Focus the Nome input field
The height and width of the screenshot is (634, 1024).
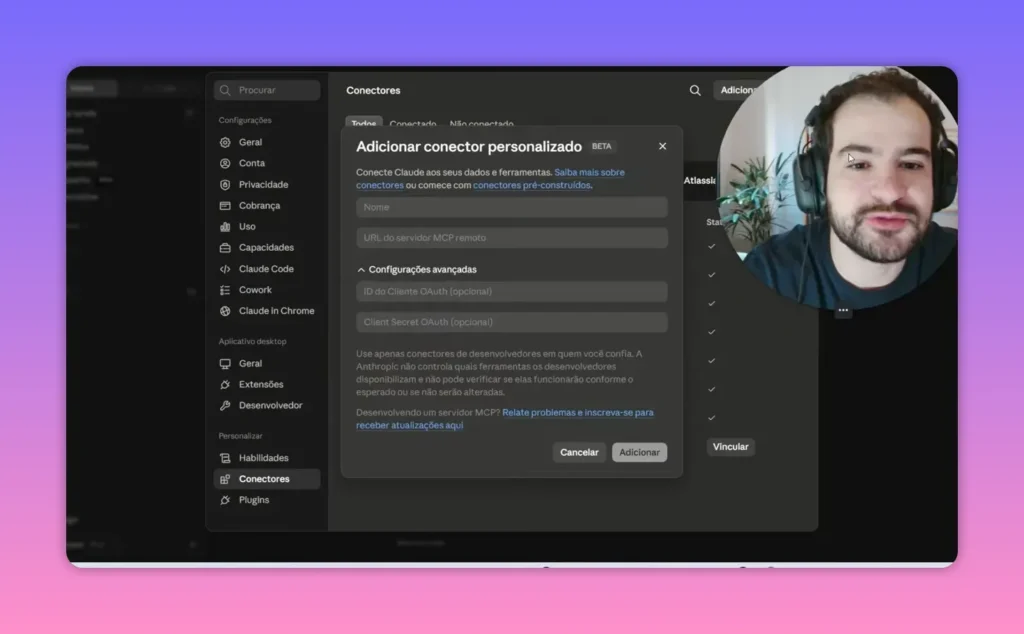512,208
